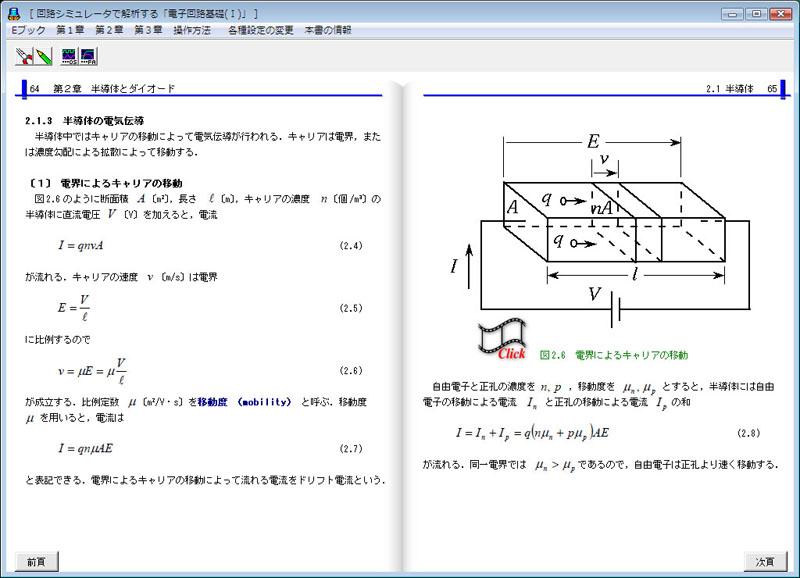
Task: Maximize the E-book window
Action: [x=756, y=14]
